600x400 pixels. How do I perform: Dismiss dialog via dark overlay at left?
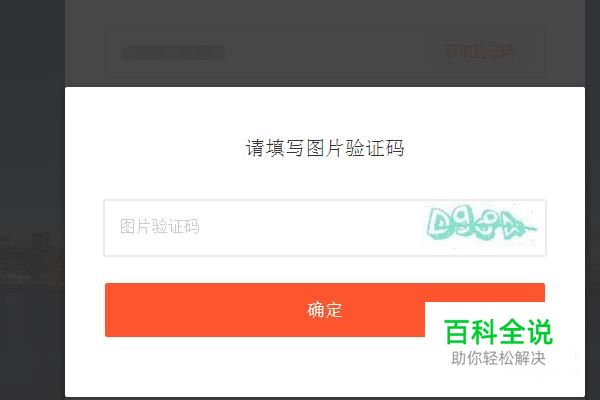coord(33,153)
